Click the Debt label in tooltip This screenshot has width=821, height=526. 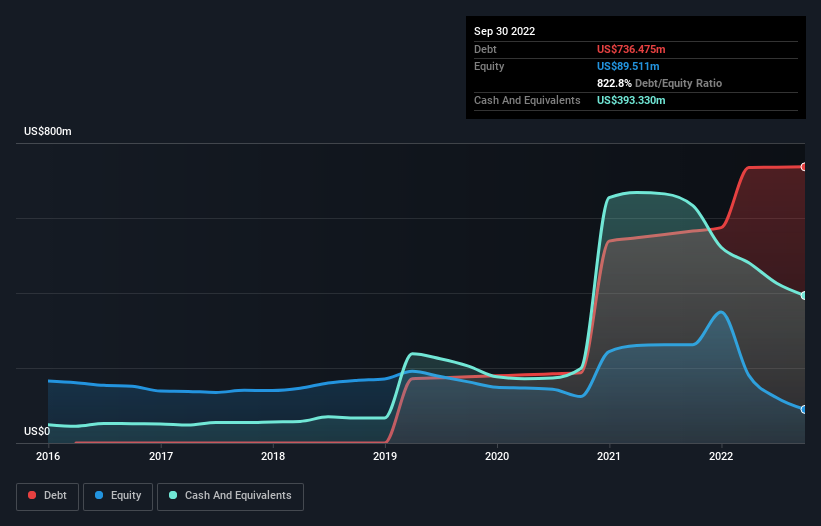[485, 49]
